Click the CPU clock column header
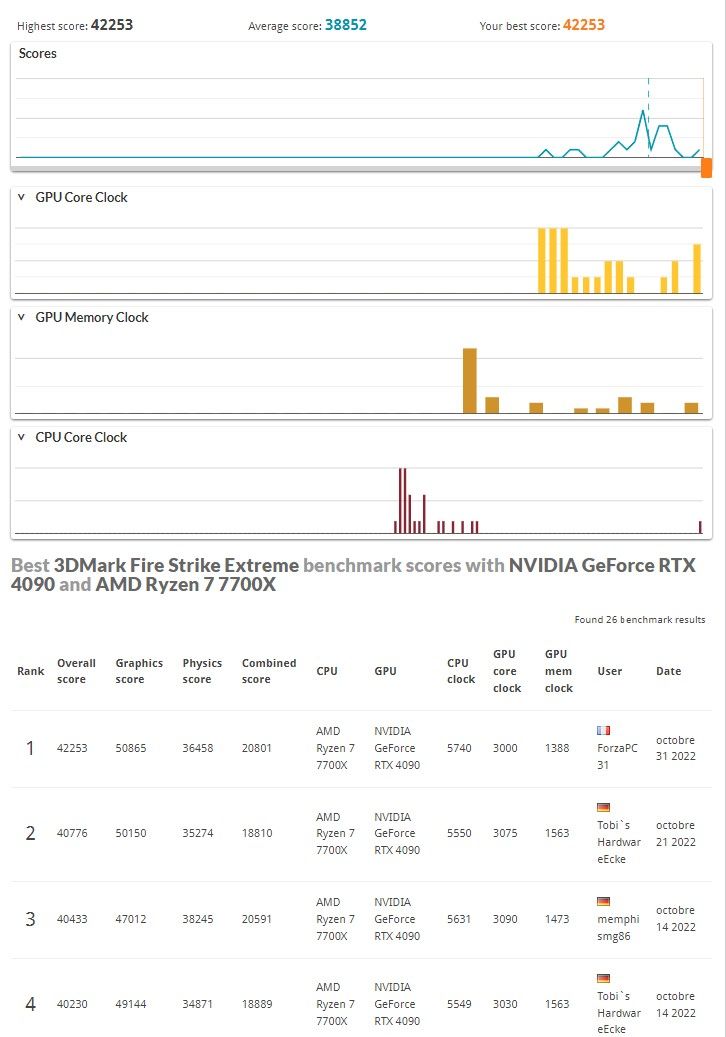This screenshot has width=726, height=1037. (x=461, y=671)
